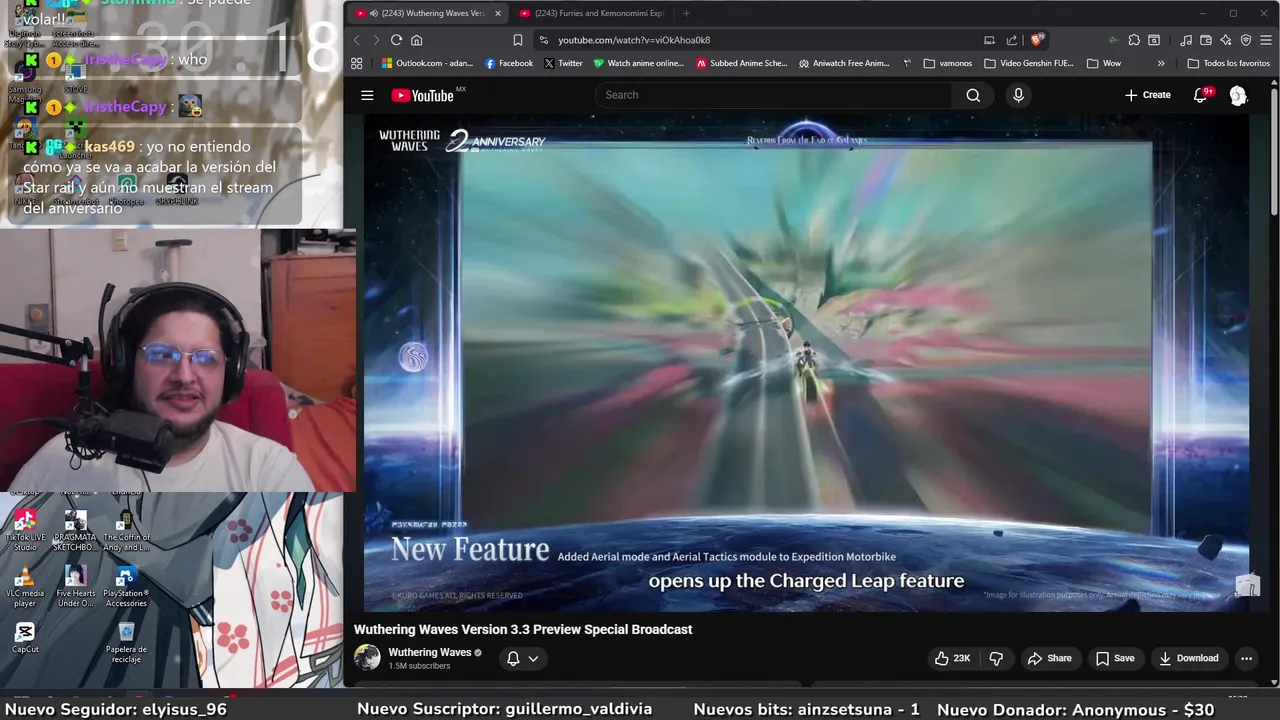Open the Brave VPN shield icon
Viewport: 1280px width, 720px height.
tap(1246, 40)
